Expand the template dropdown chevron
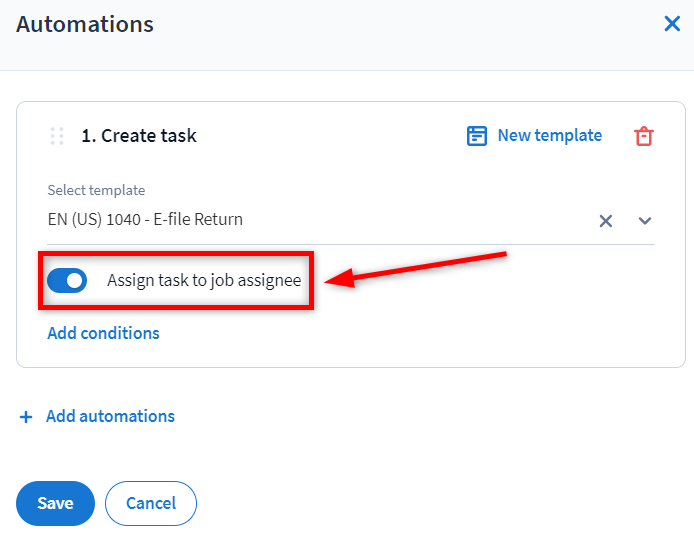Viewport: 694px width, 537px height. 645,221
